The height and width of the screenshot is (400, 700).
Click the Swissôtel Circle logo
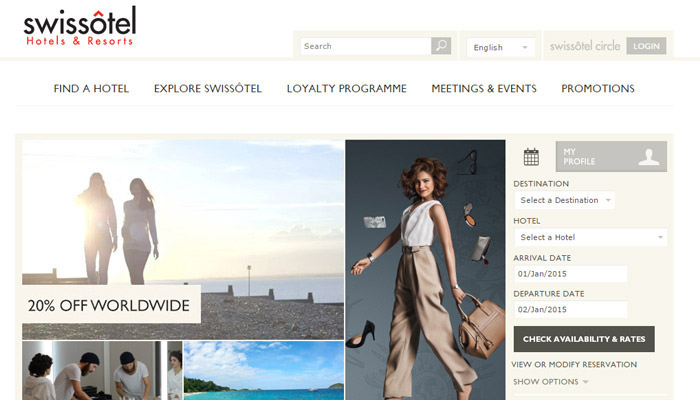pyautogui.click(x=585, y=46)
